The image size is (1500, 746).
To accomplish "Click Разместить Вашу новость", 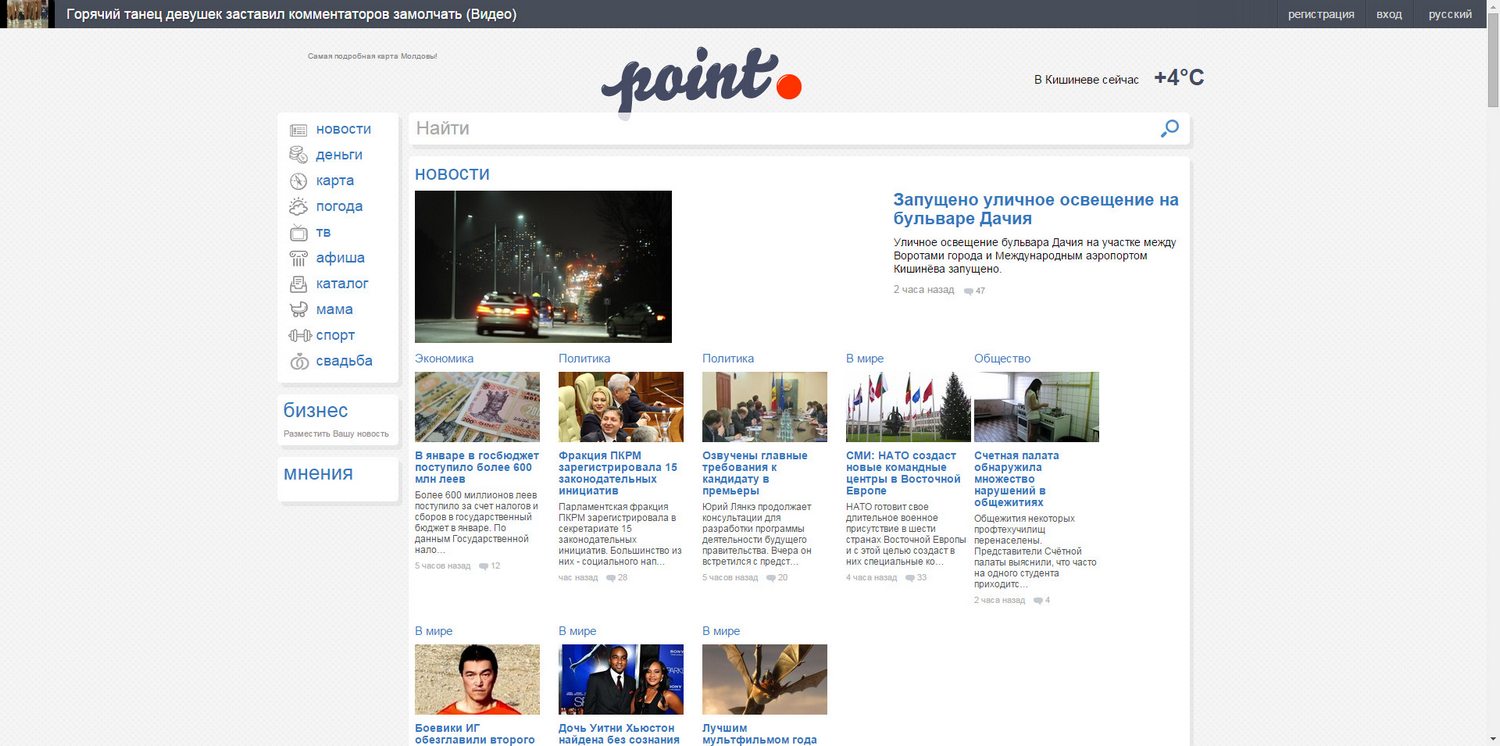I will pos(337,433).
